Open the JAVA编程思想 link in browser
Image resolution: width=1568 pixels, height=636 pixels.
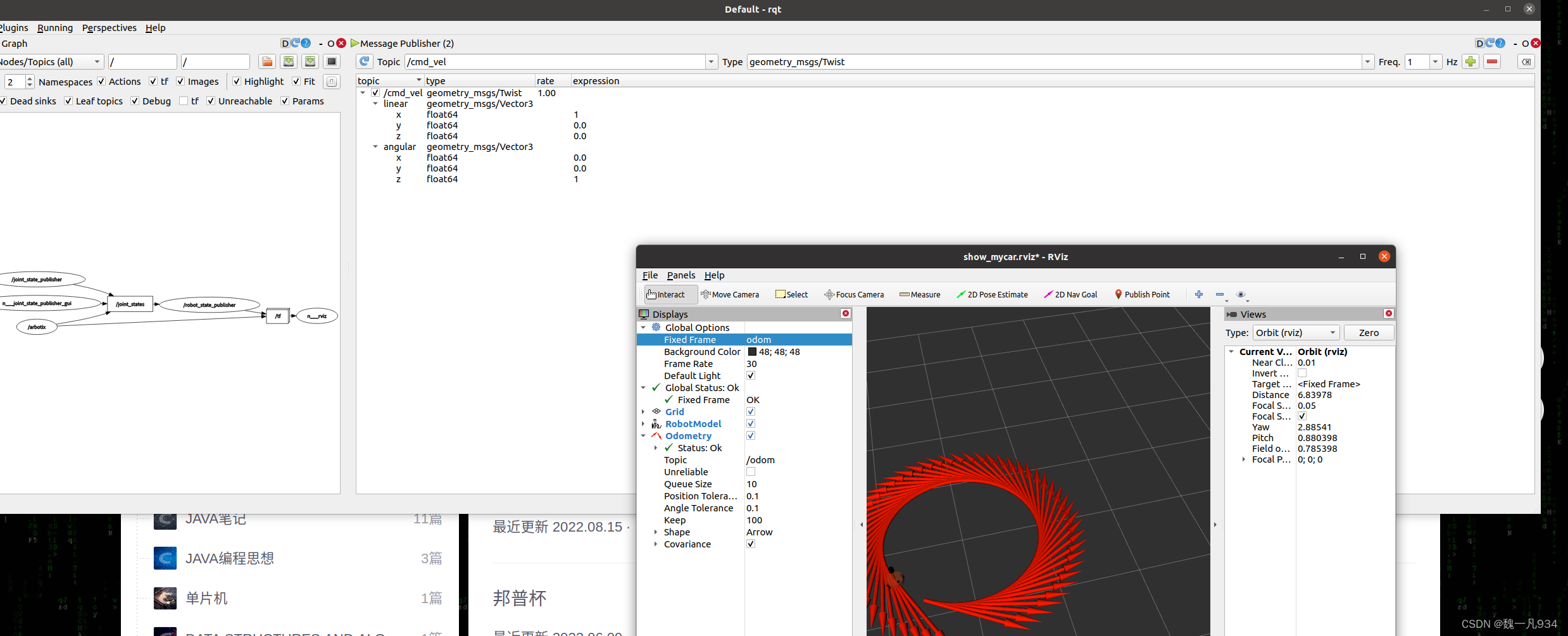(230, 558)
